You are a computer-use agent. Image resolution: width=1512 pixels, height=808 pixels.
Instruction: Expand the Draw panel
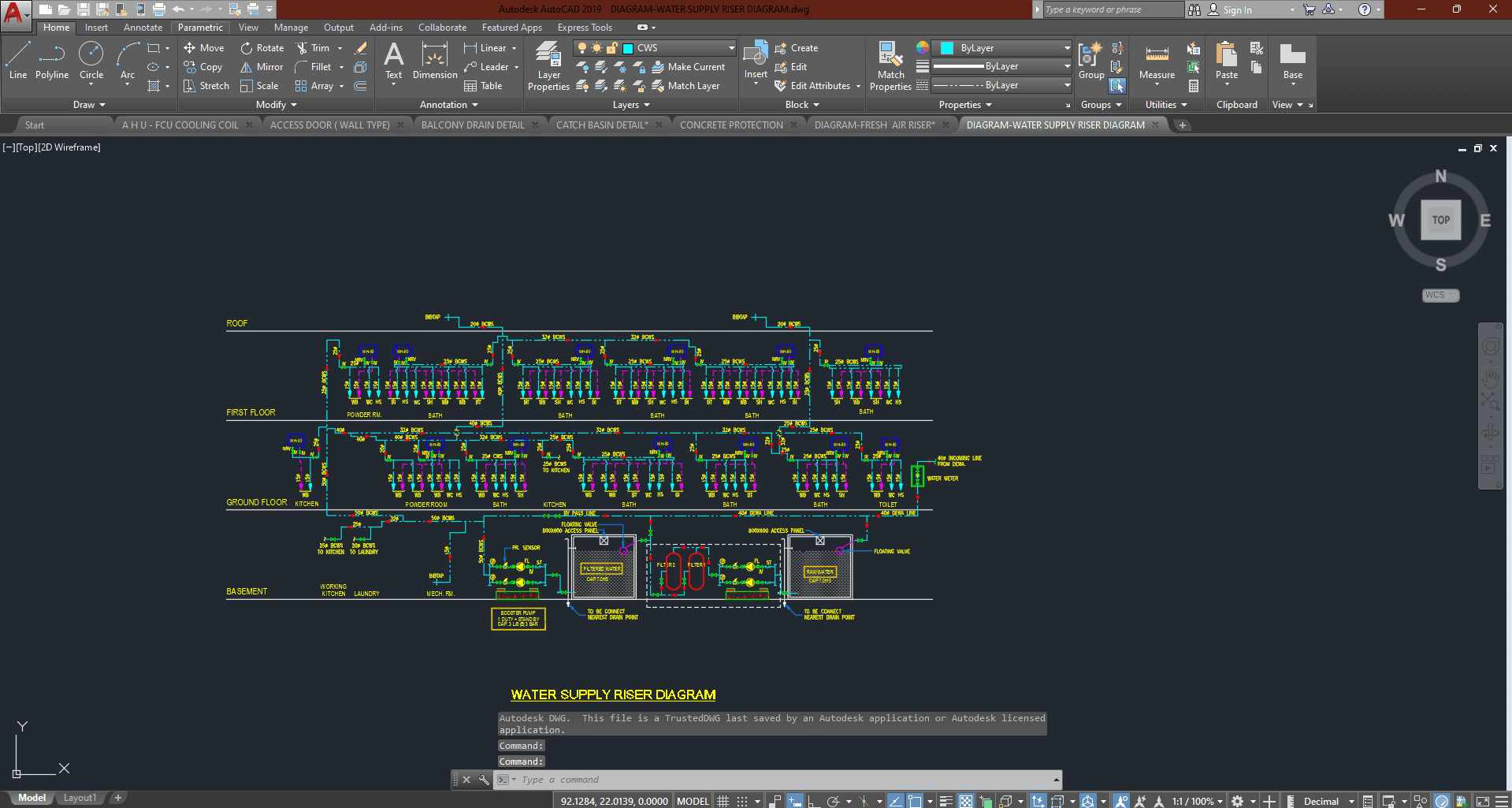click(x=89, y=105)
